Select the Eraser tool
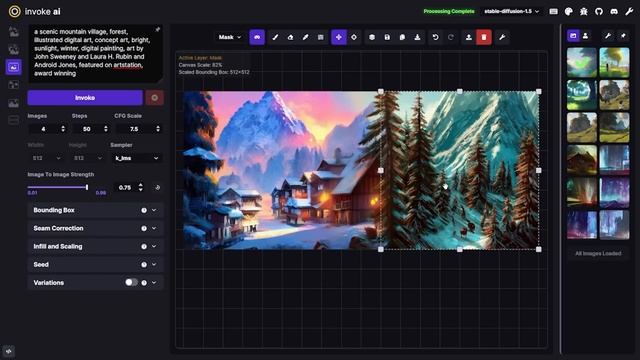The height and width of the screenshot is (360, 640). point(290,37)
